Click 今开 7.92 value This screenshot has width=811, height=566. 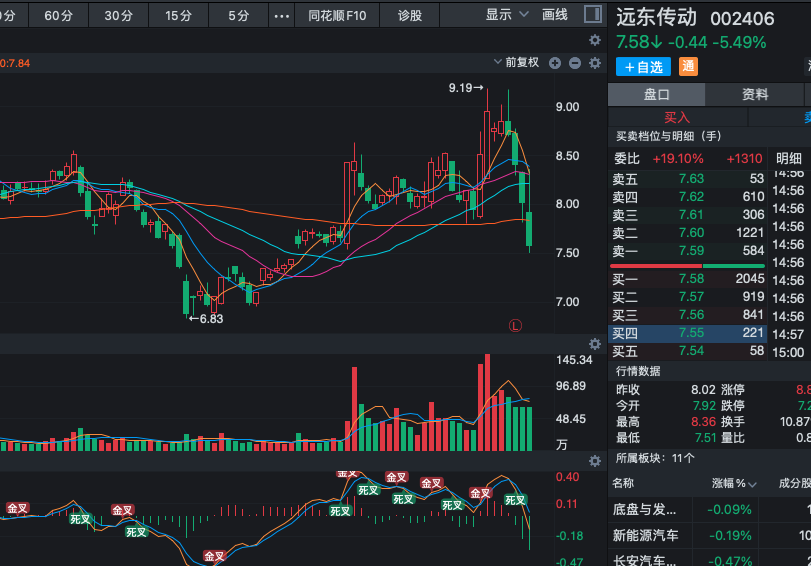pyautogui.click(x=704, y=406)
